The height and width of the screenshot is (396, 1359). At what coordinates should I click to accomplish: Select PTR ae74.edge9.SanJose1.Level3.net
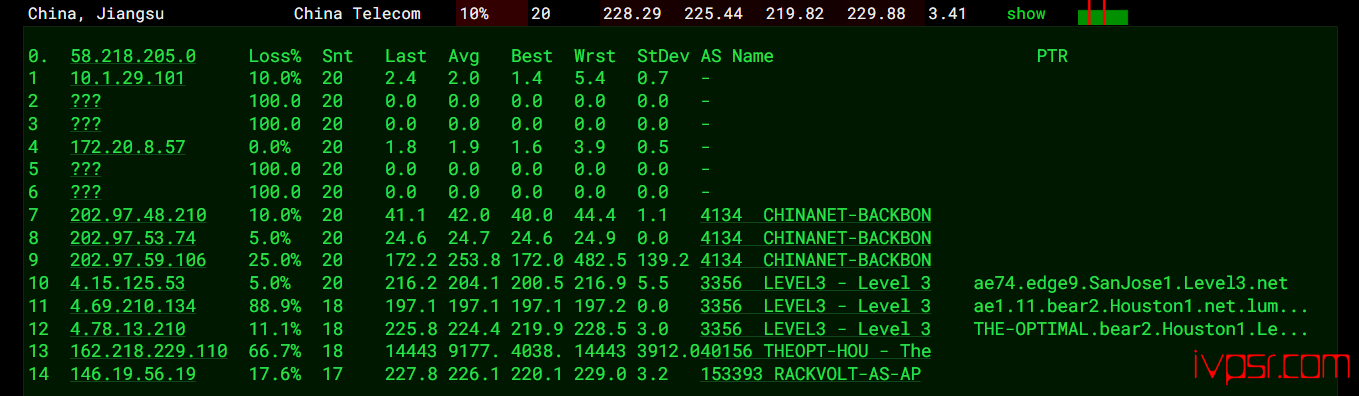tap(1131, 283)
